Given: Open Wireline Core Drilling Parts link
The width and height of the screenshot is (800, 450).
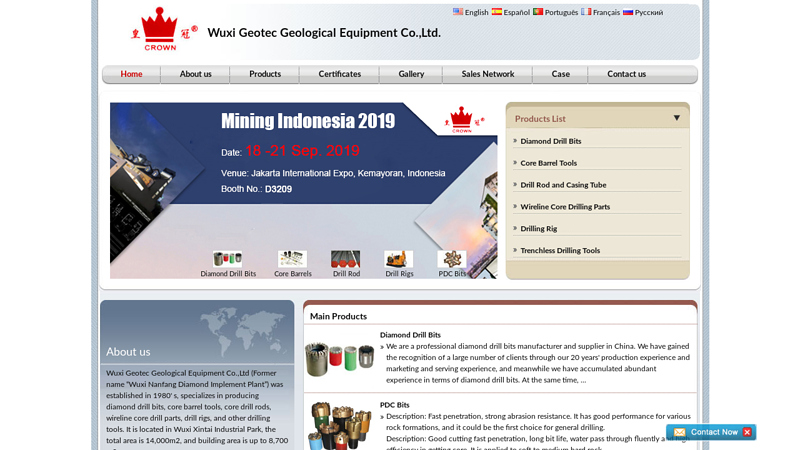Looking at the screenshot, I should [565, 207].
